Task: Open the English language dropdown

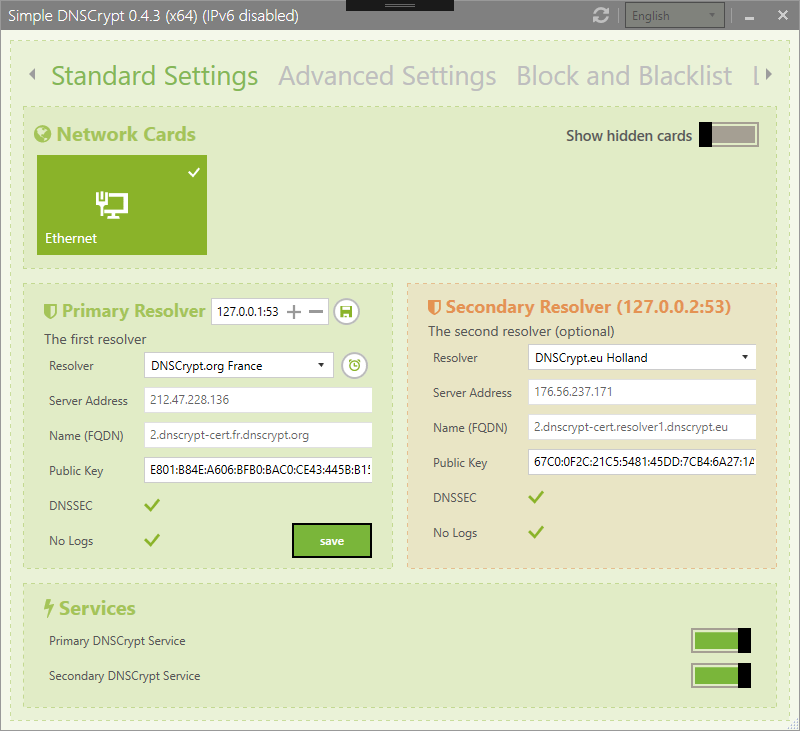Action: 674,15
